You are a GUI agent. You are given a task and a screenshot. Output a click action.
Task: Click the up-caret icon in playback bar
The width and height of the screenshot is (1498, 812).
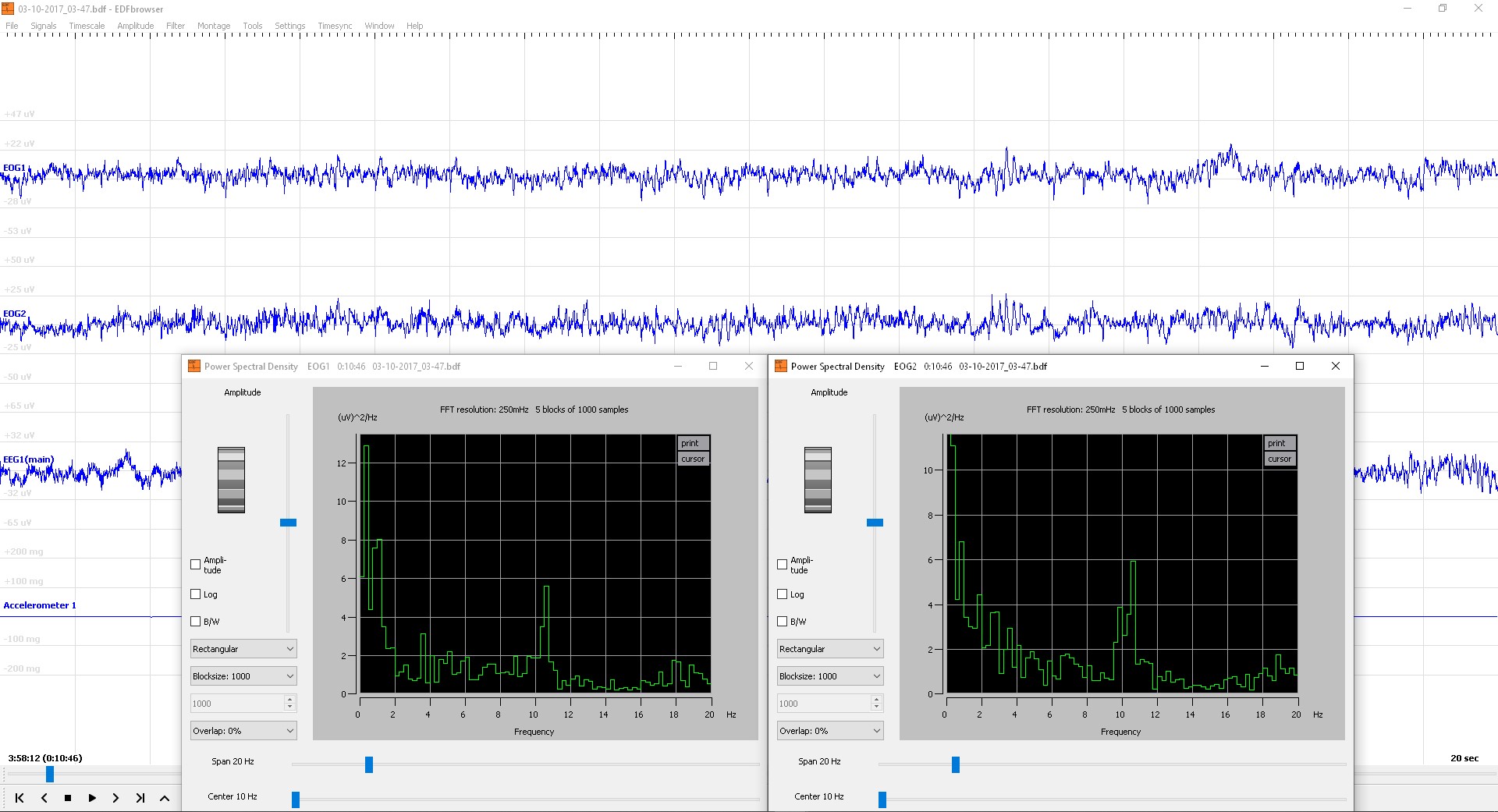coord(165,798)
